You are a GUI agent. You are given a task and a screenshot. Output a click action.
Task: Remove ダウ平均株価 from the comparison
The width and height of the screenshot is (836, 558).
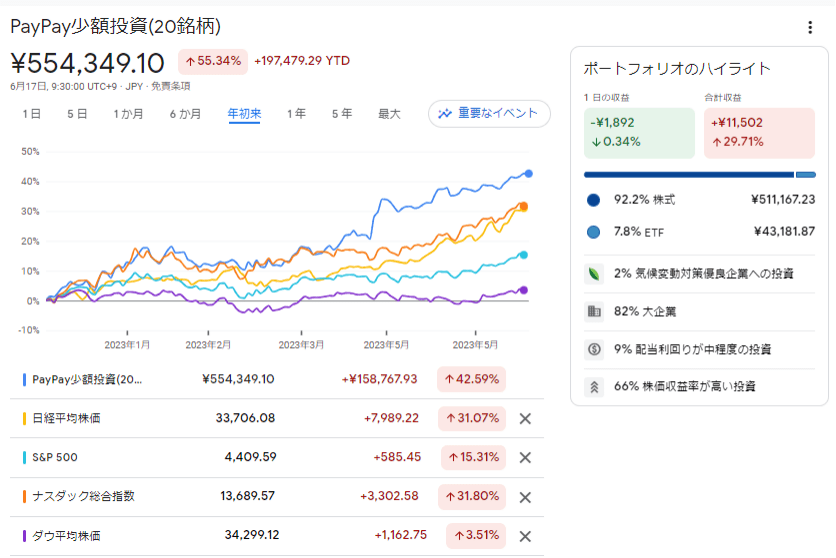coord(525,535)
